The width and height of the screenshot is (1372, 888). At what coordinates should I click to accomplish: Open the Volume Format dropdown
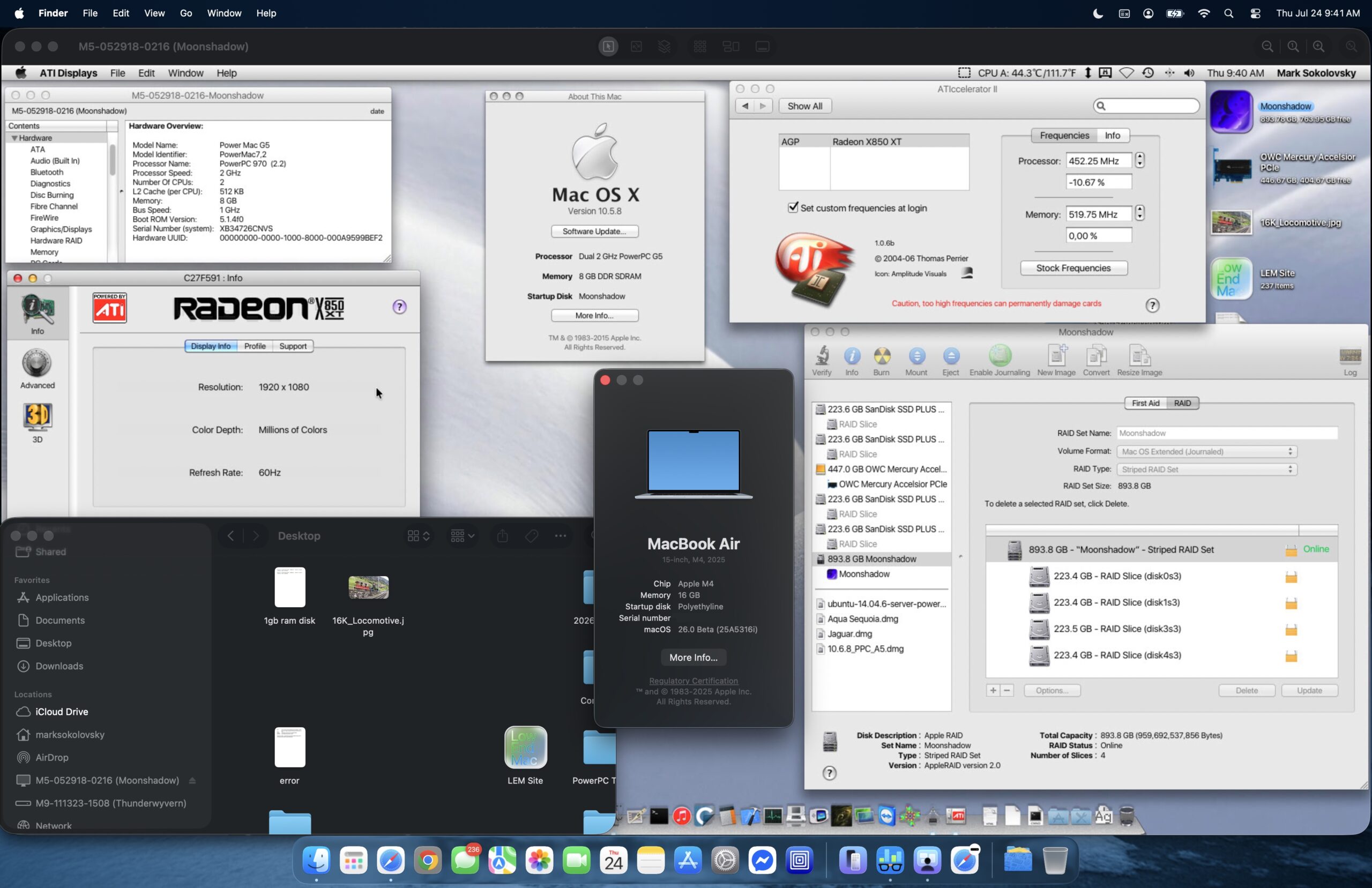pos(1206,451)
